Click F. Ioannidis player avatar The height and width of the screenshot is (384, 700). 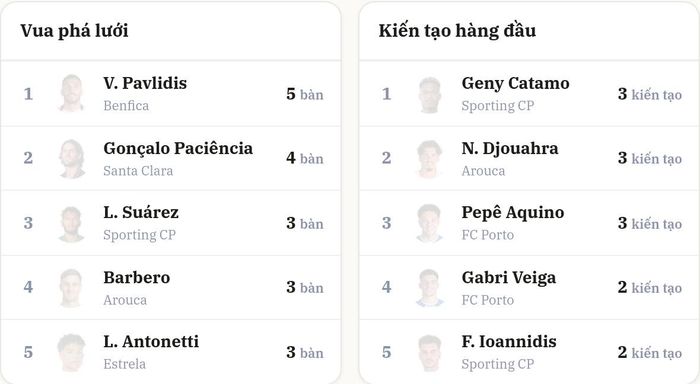pyautogui.click(x=430, y=352)
